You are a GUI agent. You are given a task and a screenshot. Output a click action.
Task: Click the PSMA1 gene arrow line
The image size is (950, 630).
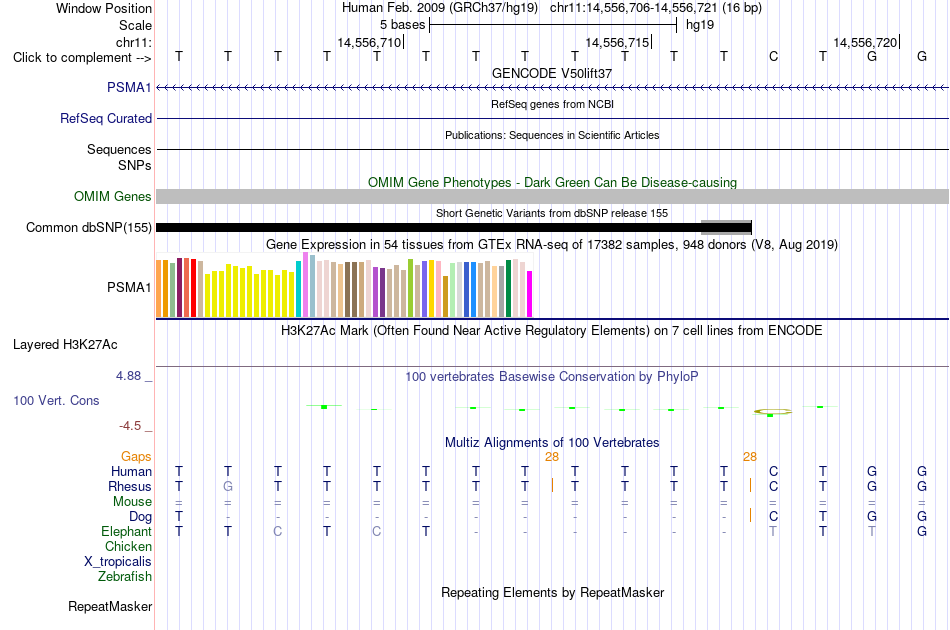click(552, 88)
